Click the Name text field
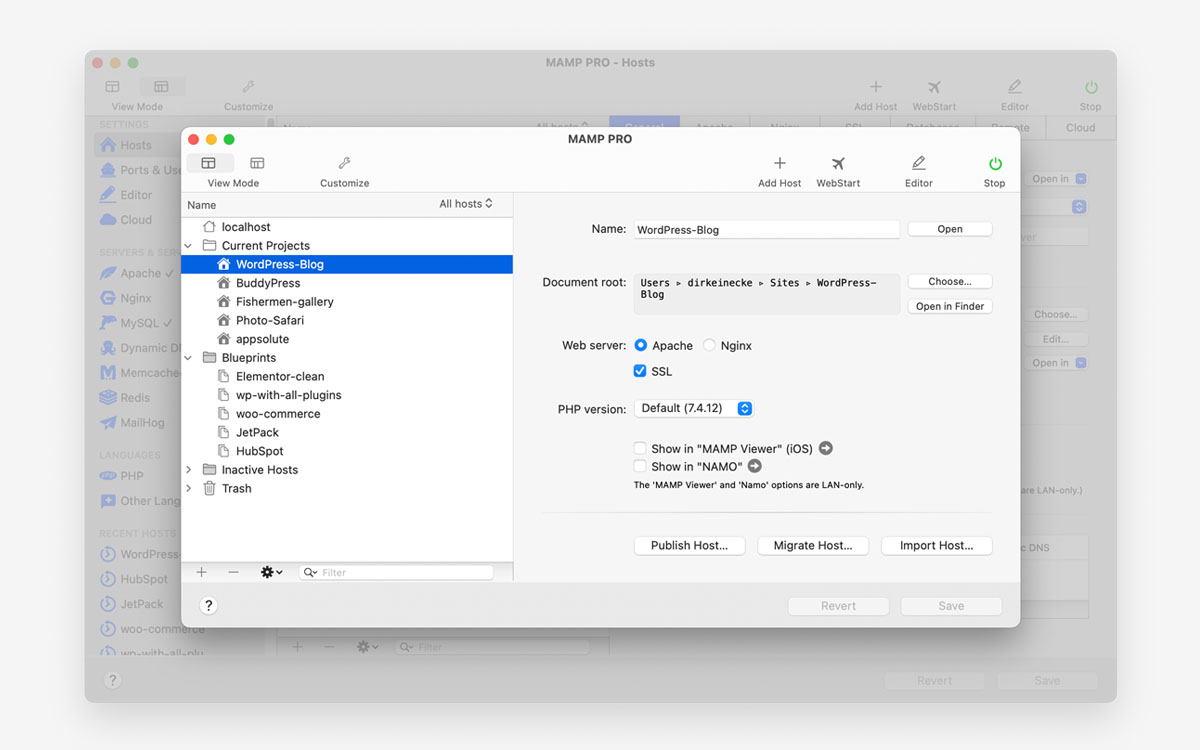The width and height of the screenshot is (1200, 750). tap(767, 229)
